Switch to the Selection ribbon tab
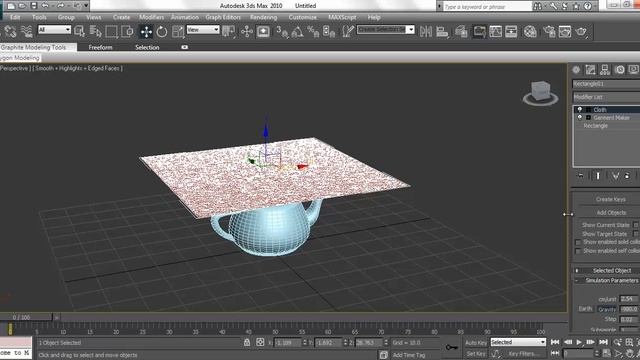This screenshot has width=640, height=360. click(x=147, y=47)
